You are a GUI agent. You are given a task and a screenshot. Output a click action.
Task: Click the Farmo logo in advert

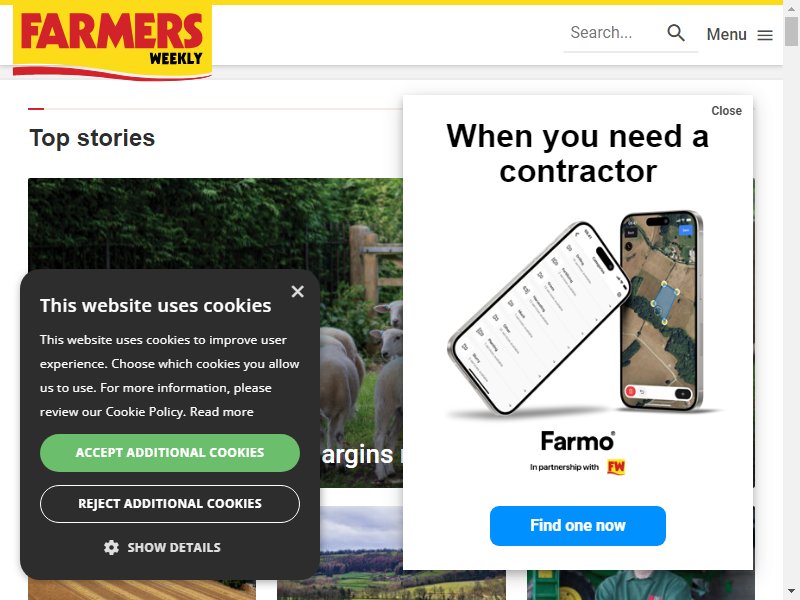578,441
